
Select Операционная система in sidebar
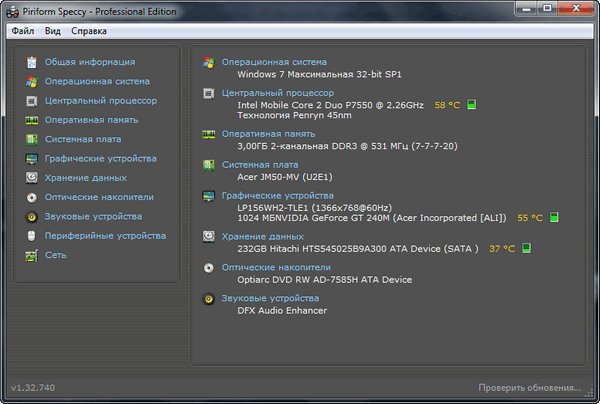point(97,81)
